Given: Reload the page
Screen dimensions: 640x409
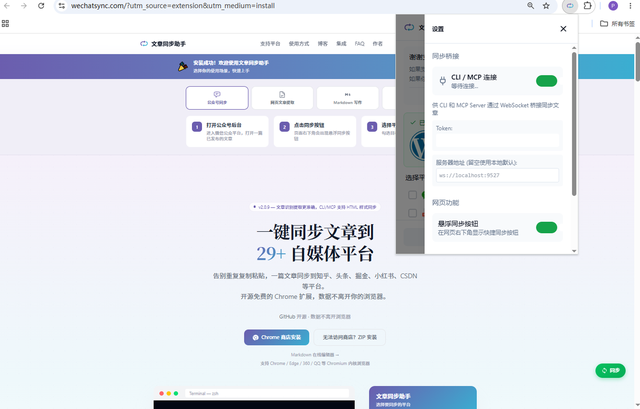Looking at the screenshot, I should 41,6.
